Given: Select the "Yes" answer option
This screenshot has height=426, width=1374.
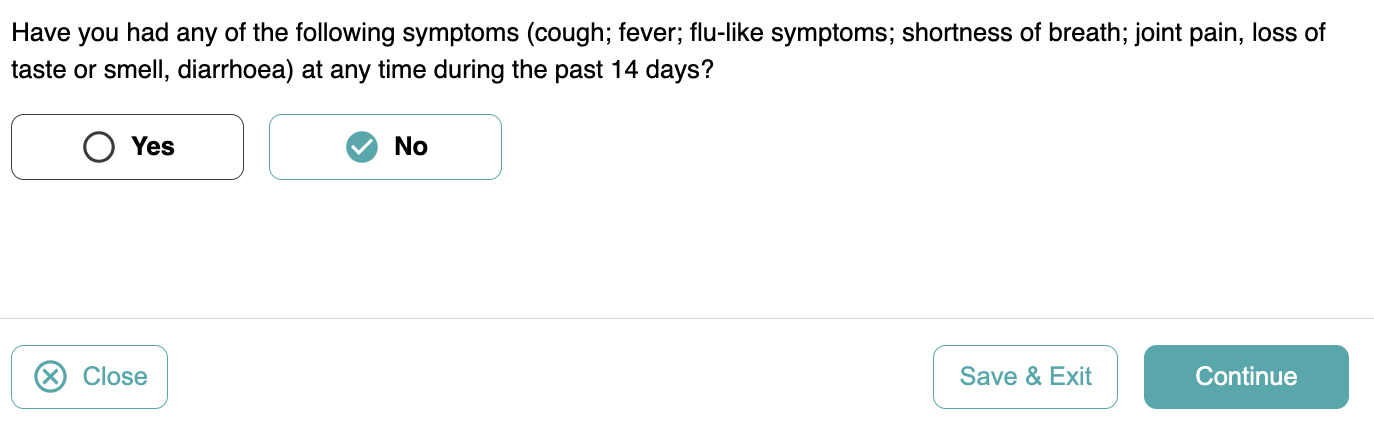Looking at the screenshot, I should (x=127, y=147).
